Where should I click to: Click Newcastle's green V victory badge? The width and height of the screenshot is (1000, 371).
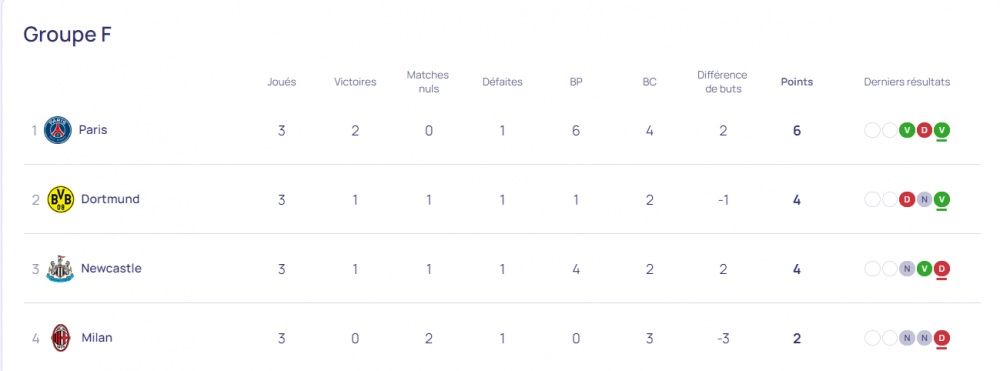(924, 269)
